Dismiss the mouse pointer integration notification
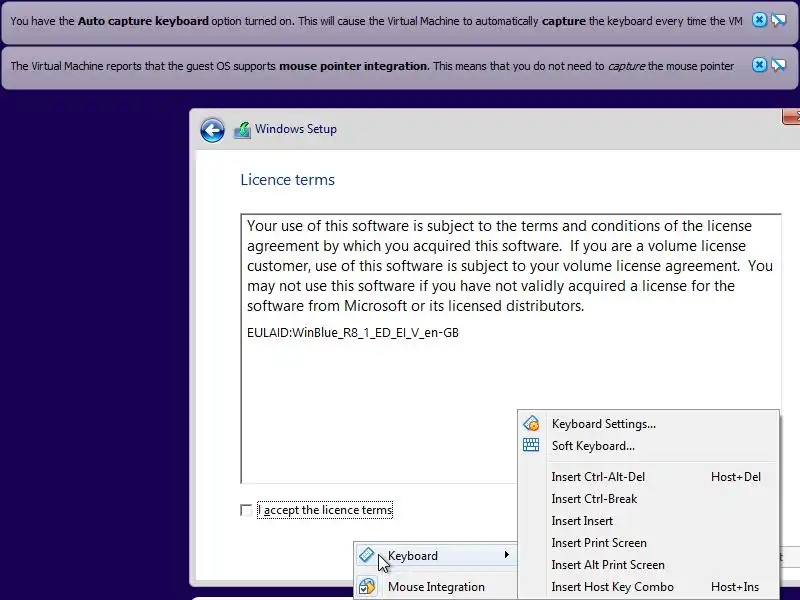 pyautogui.click(x=759, y=65)
